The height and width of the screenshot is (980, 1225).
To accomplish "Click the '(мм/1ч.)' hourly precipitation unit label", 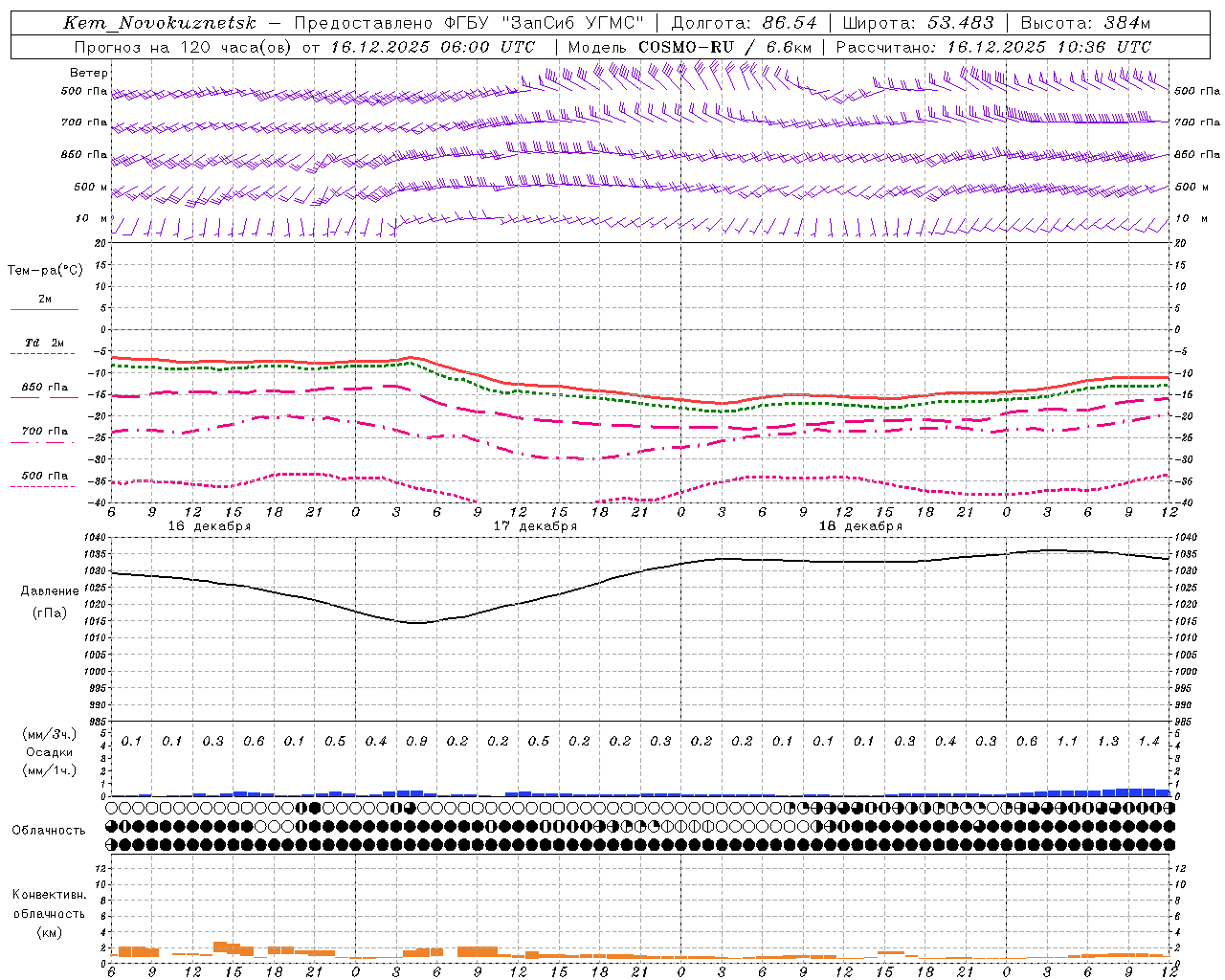I will coord(50,770).
